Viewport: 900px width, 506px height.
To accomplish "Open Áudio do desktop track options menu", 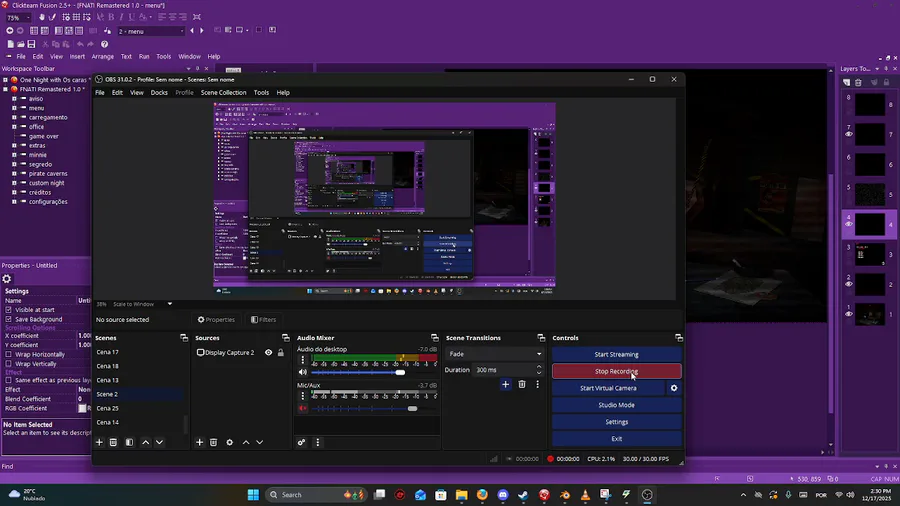I will click(x=302, y=360).
